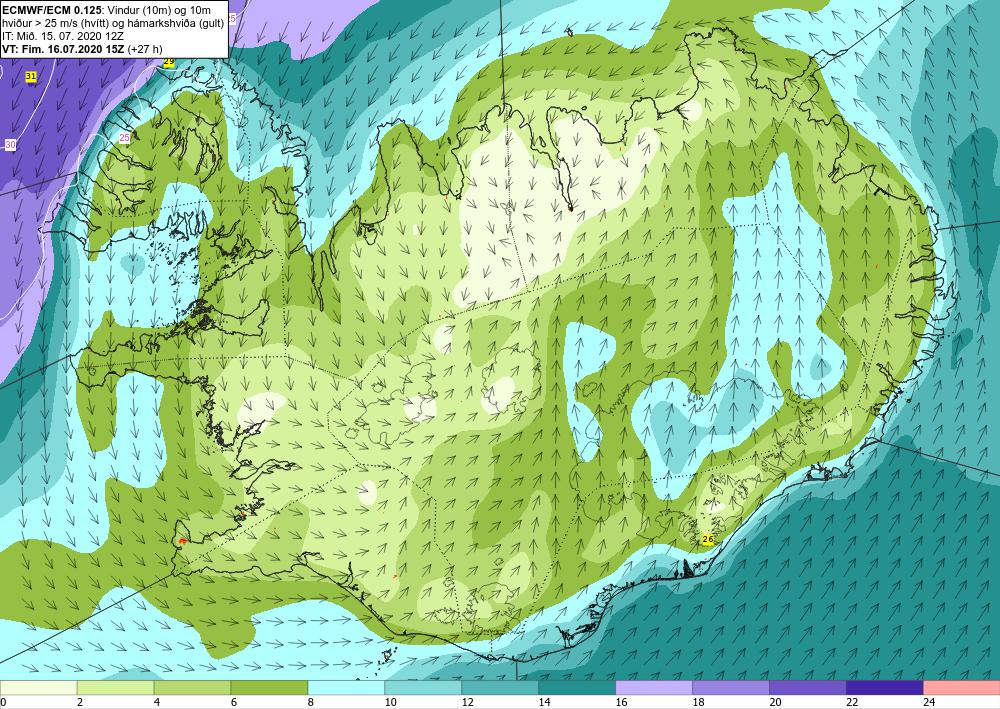Screen dimensions: 1000x709
Task: Click the legend scale value "16"
Action: pyautogui.click(x=622, y=702)
